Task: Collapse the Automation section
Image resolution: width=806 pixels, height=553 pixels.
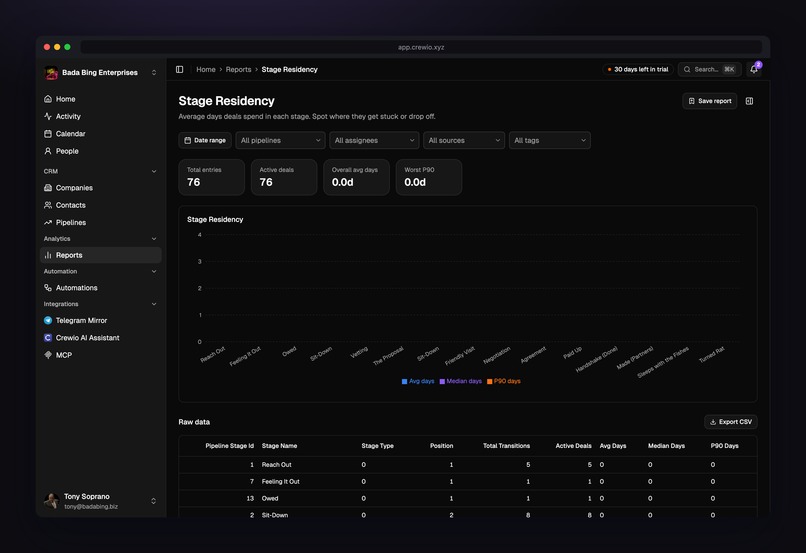Action: pyautogui.click(x=154, y=271)
